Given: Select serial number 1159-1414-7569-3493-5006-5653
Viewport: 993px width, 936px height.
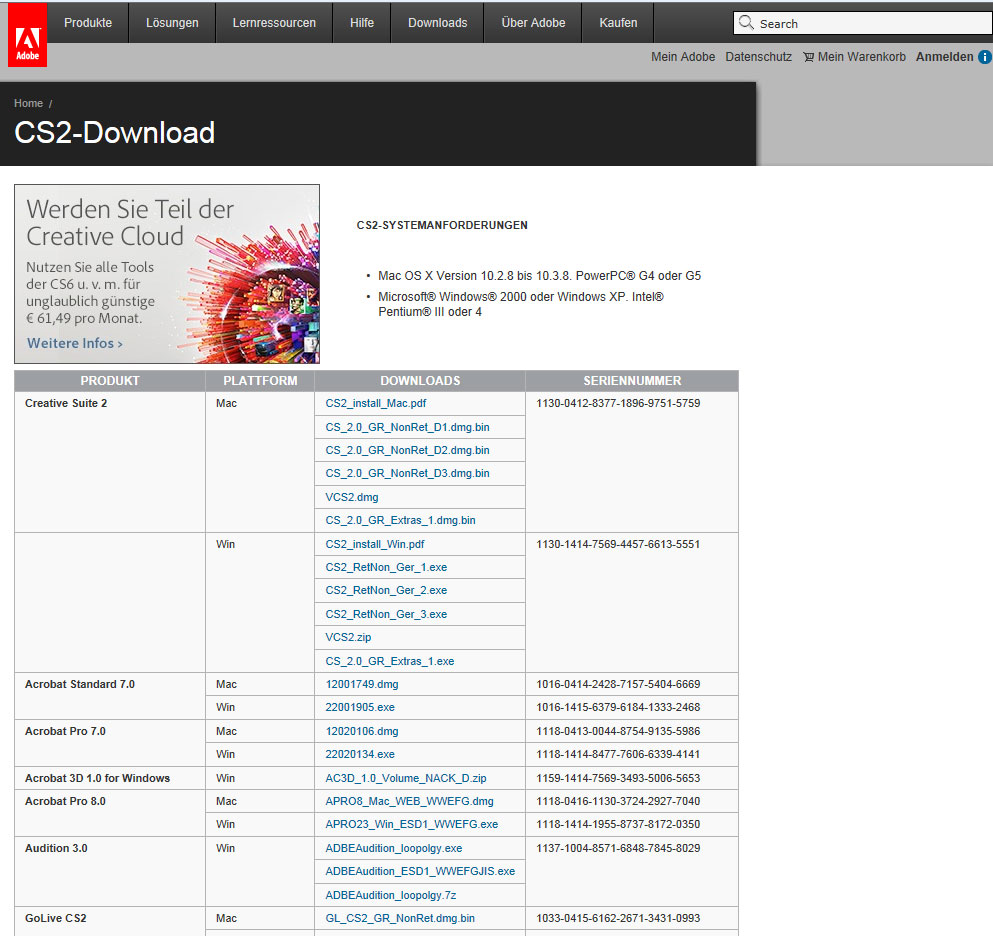Looking at the screenshot, I should point(618,778).
